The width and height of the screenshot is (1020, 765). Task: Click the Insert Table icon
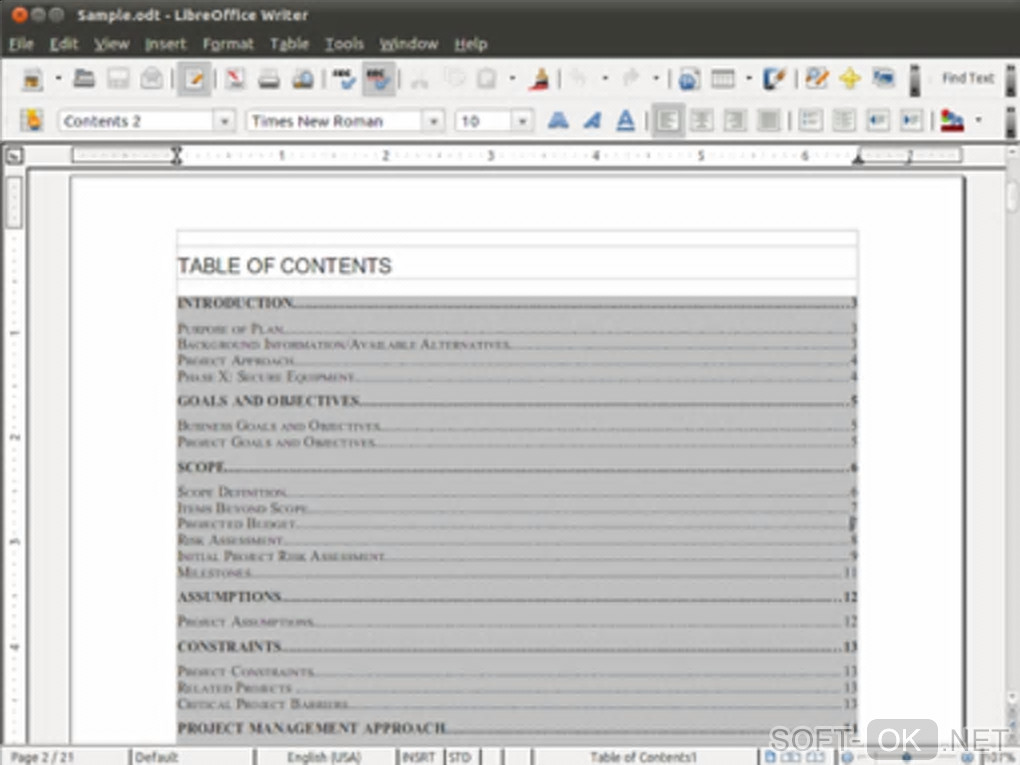(723, 79)
